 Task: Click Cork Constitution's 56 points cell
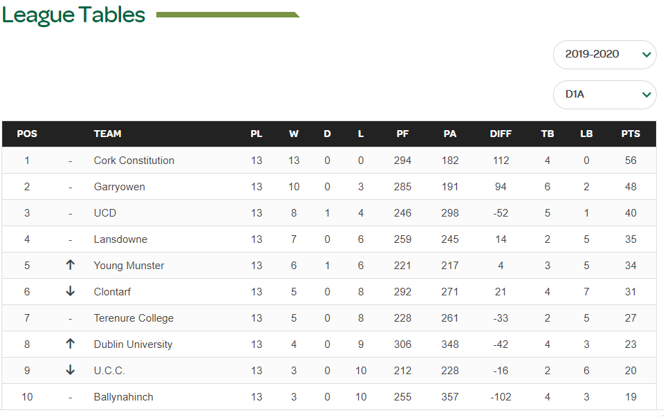(x=630, y=160)
